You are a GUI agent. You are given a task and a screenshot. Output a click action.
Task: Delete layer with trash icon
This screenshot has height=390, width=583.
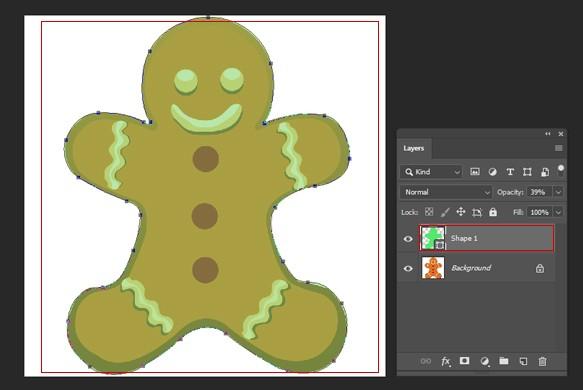click(x=542, y=361)
